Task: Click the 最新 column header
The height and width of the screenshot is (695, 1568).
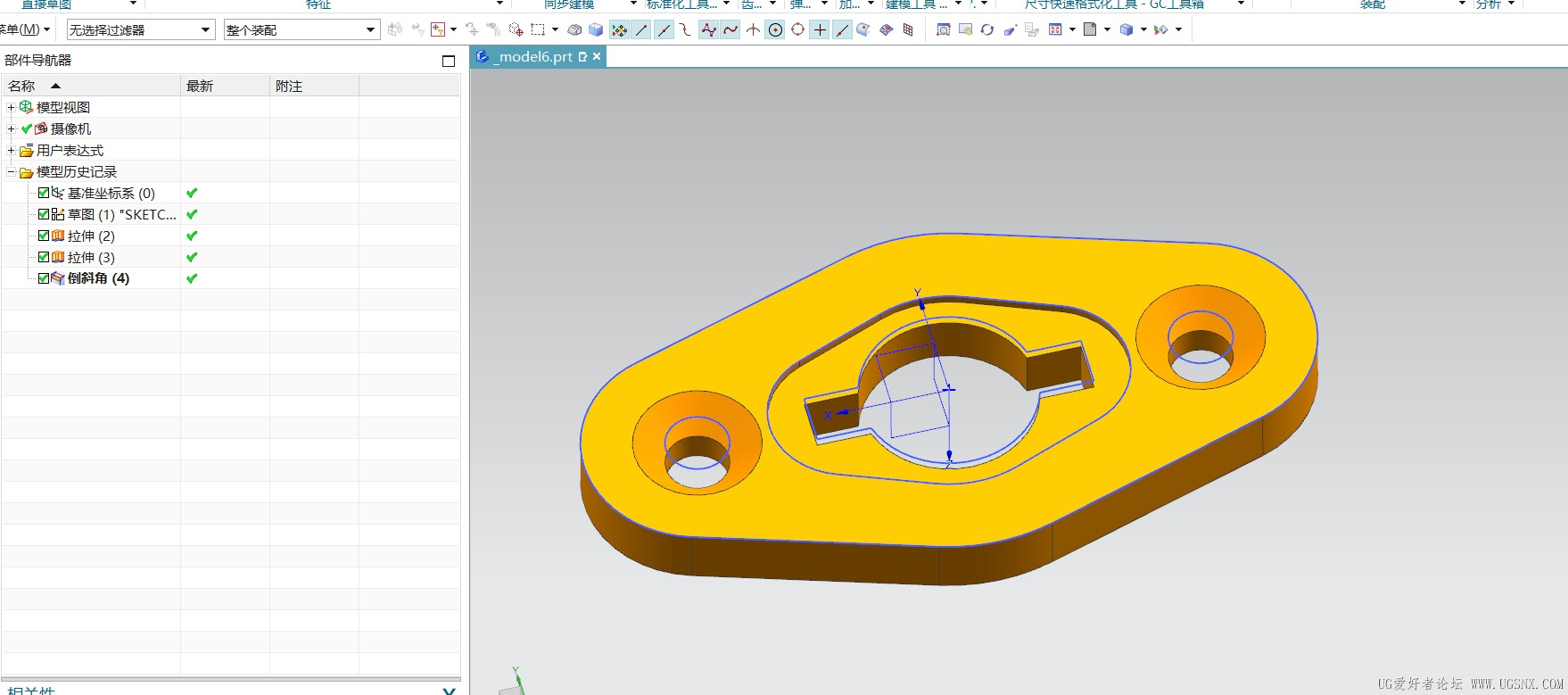Action: [225, 86]
